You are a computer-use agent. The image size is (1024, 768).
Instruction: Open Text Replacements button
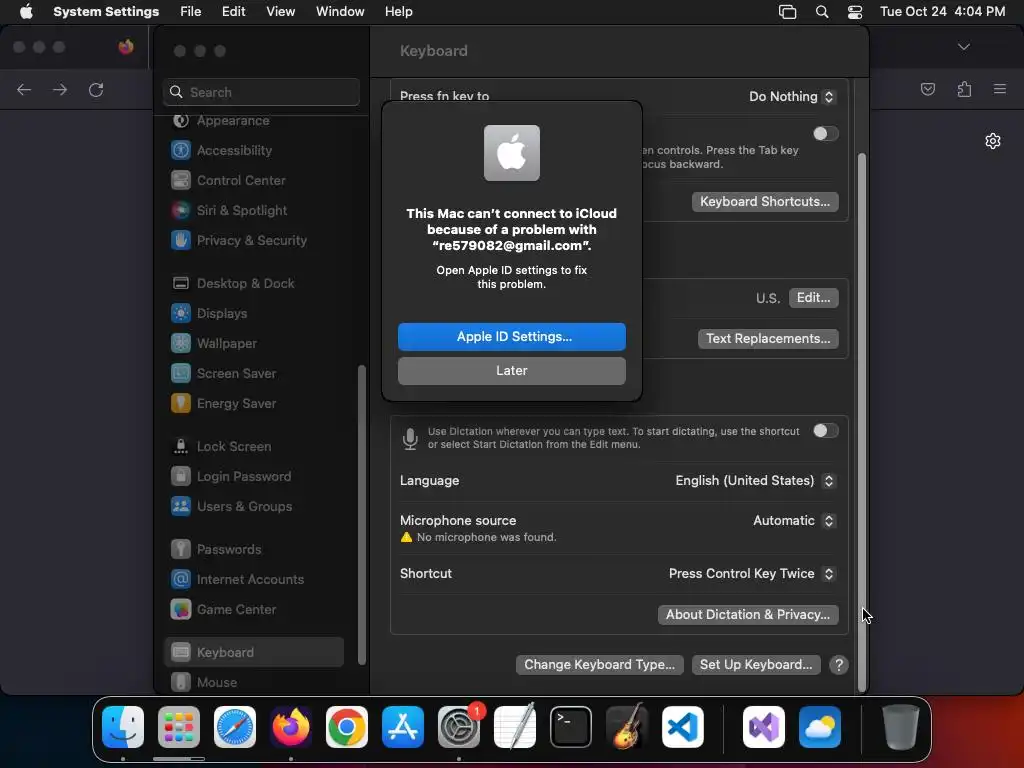click(768, 338)
